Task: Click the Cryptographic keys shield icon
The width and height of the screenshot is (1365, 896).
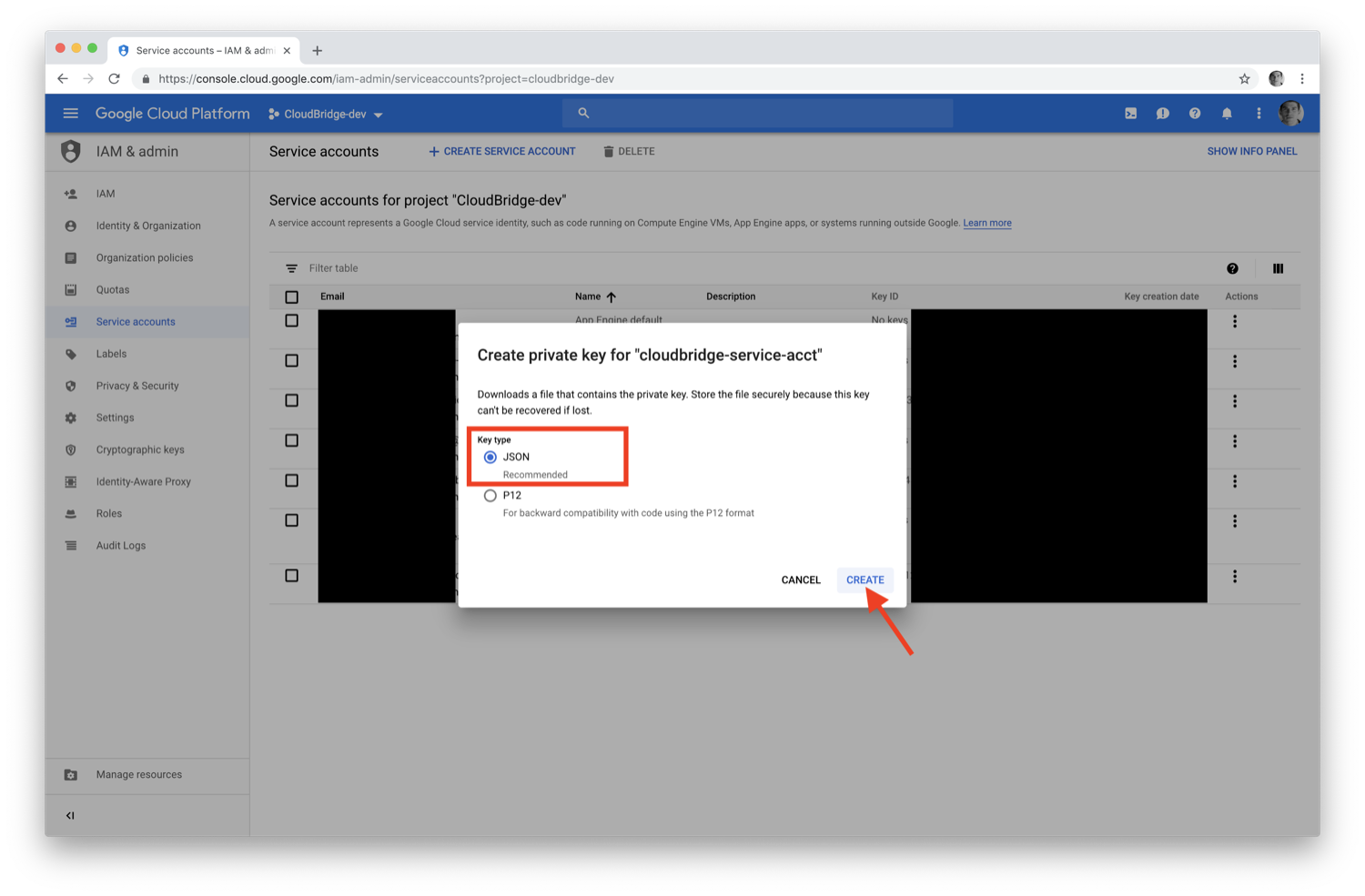Action: [71, 449]
